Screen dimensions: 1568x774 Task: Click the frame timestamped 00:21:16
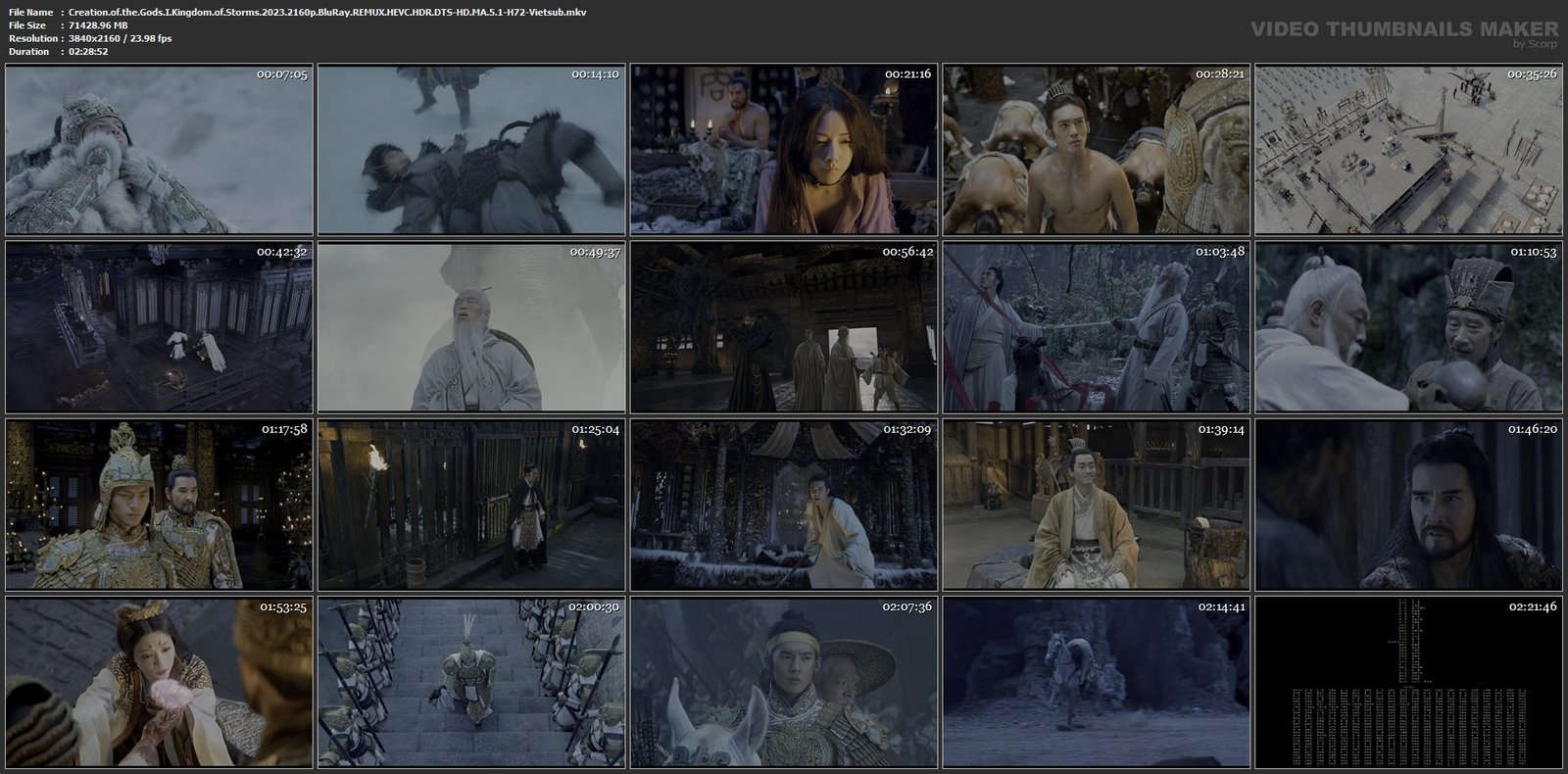click(784, 150)
